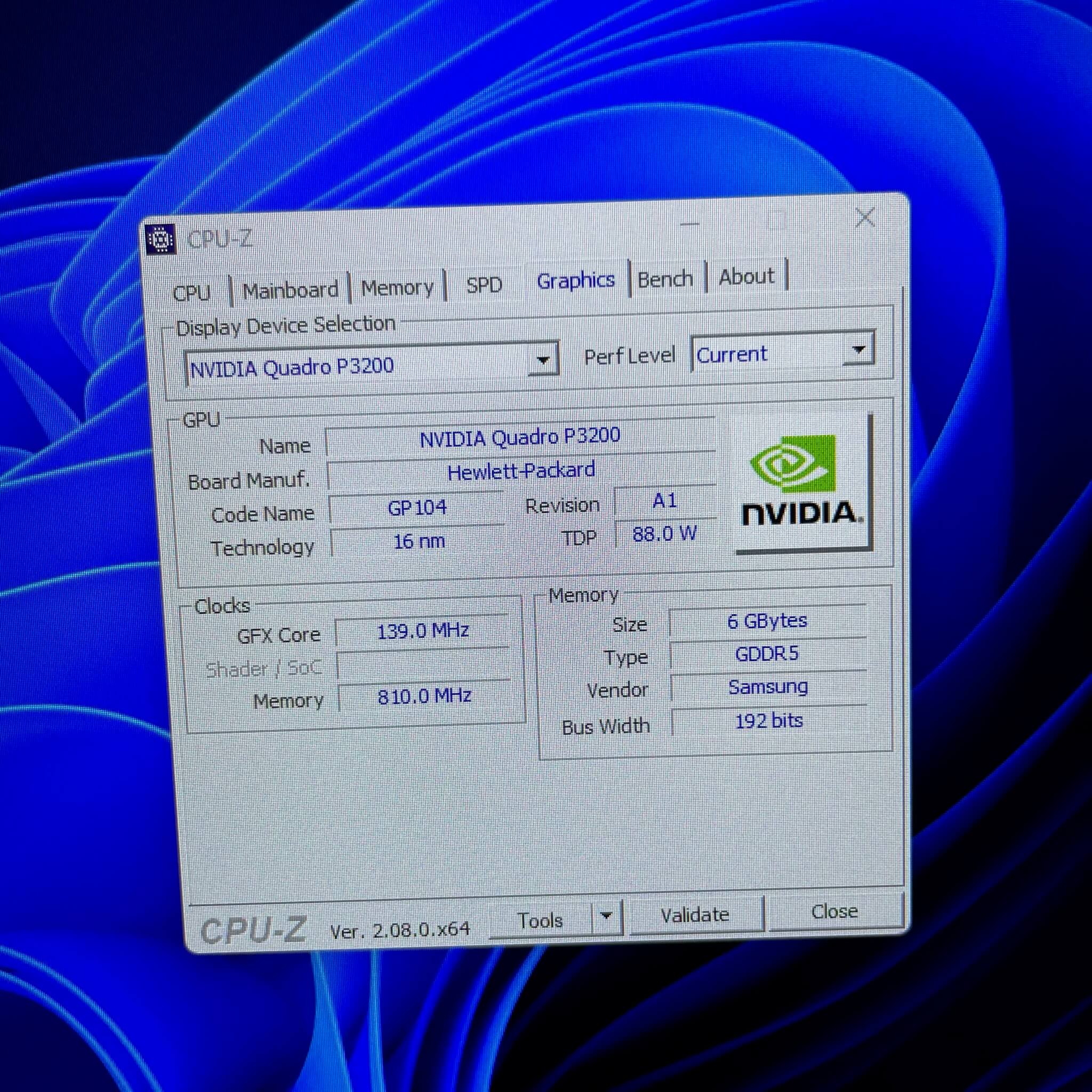Screen dimensions: 1092x1092
Task: Switch to the CPU tab
Action: point(191,293)
